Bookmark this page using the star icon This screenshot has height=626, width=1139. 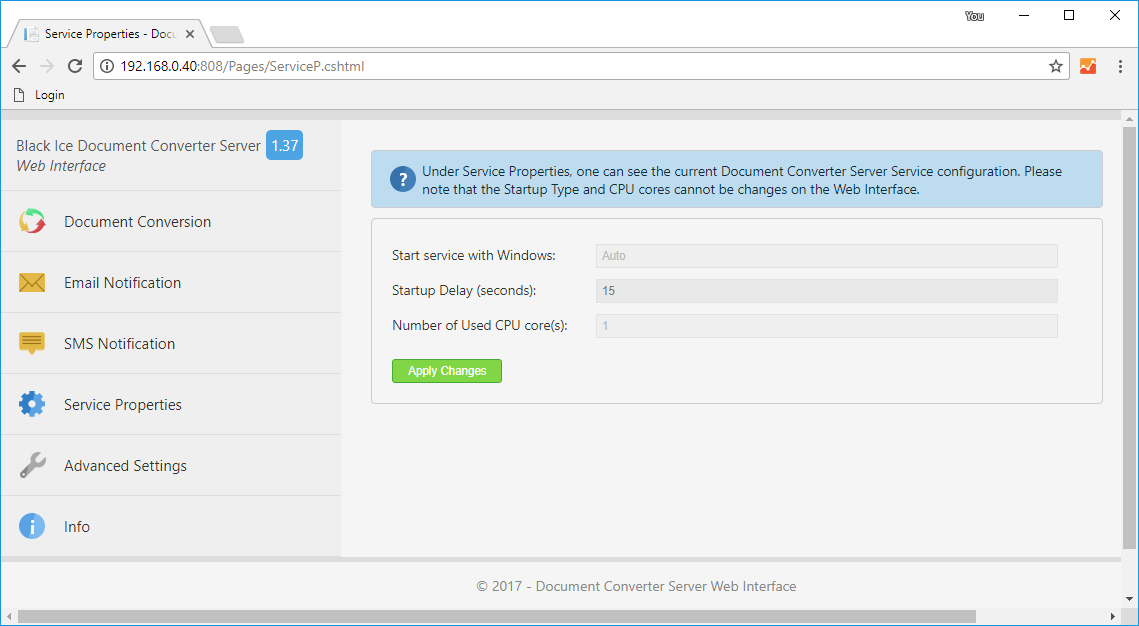click(x=1055, y=66)
